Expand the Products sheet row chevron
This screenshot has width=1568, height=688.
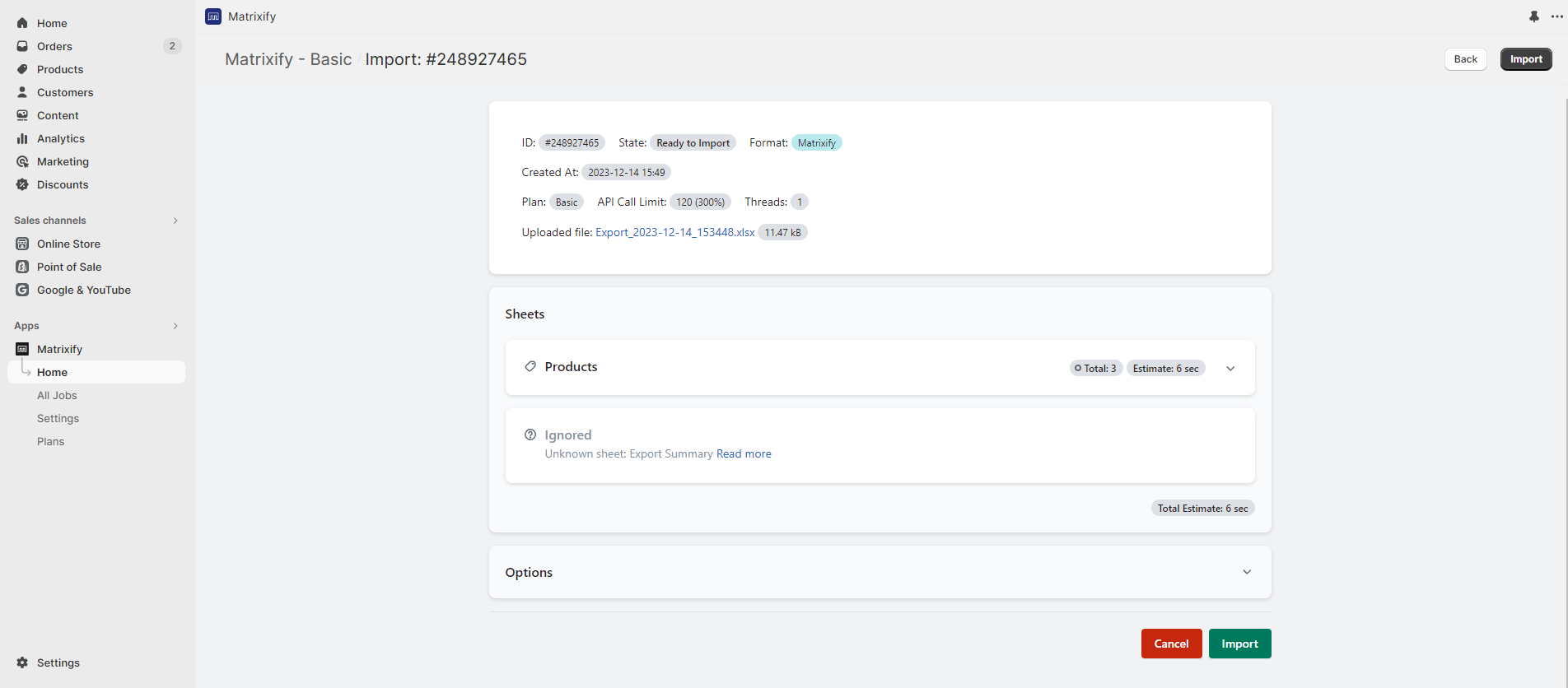1230,369
